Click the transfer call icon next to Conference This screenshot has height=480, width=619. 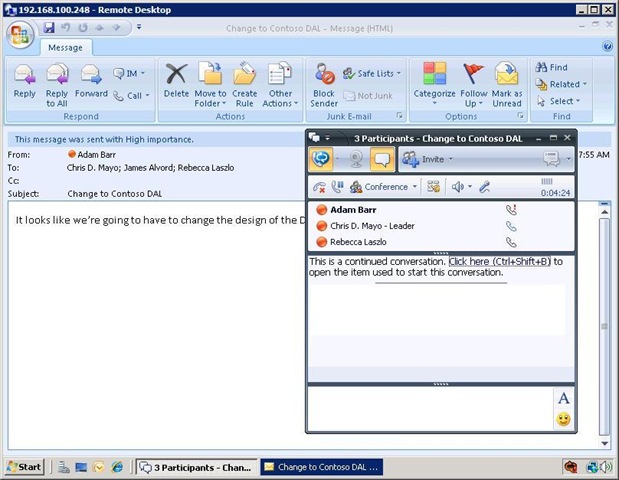[x=434, y=187]
